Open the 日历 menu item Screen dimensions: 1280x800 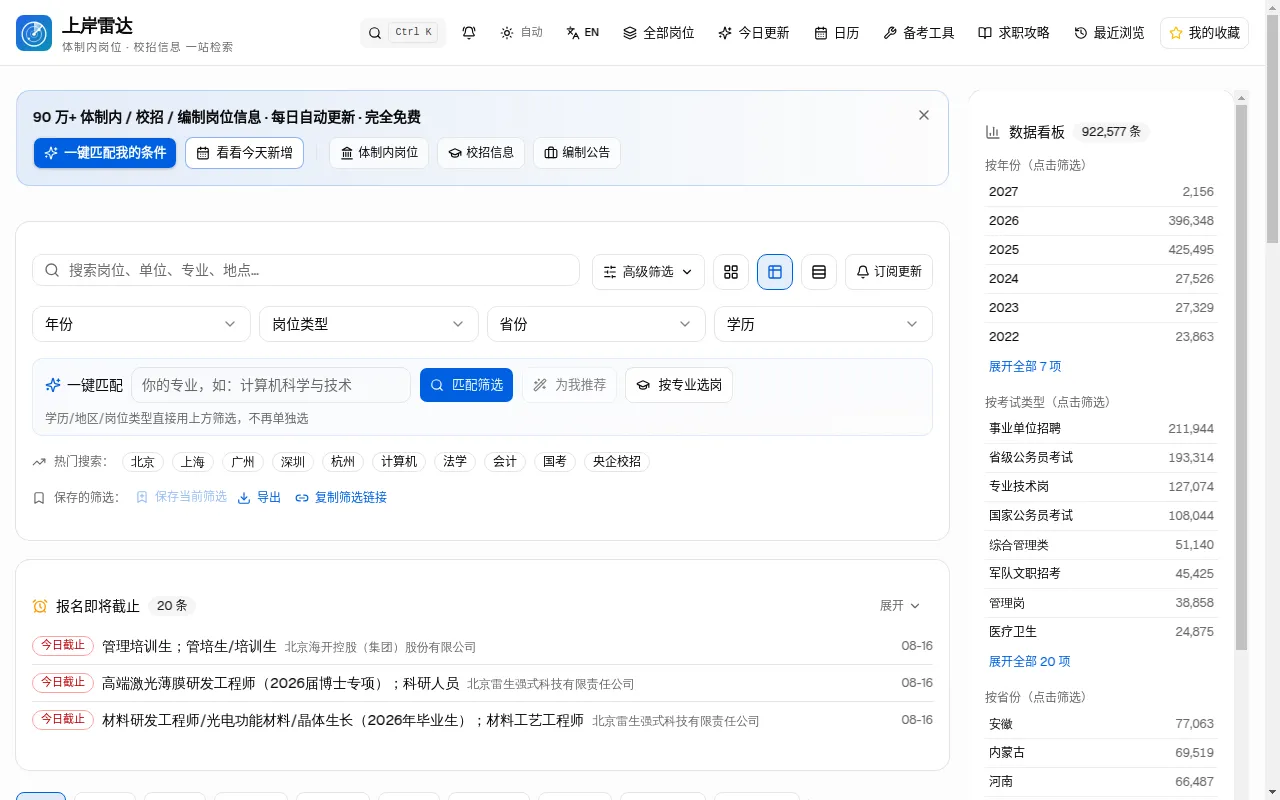[x=836, y=33]
